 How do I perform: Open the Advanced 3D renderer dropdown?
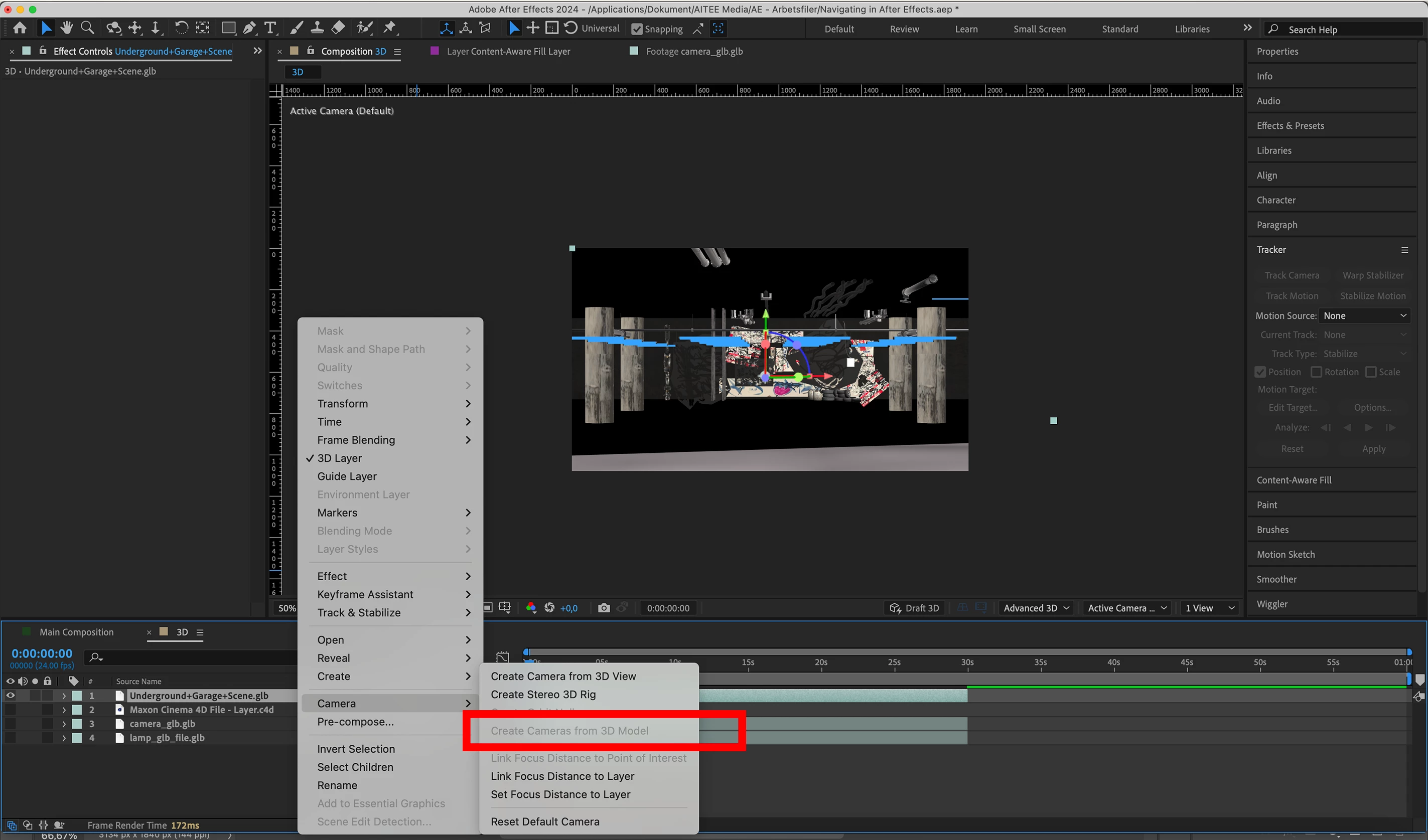click(x=1036, y=608)
